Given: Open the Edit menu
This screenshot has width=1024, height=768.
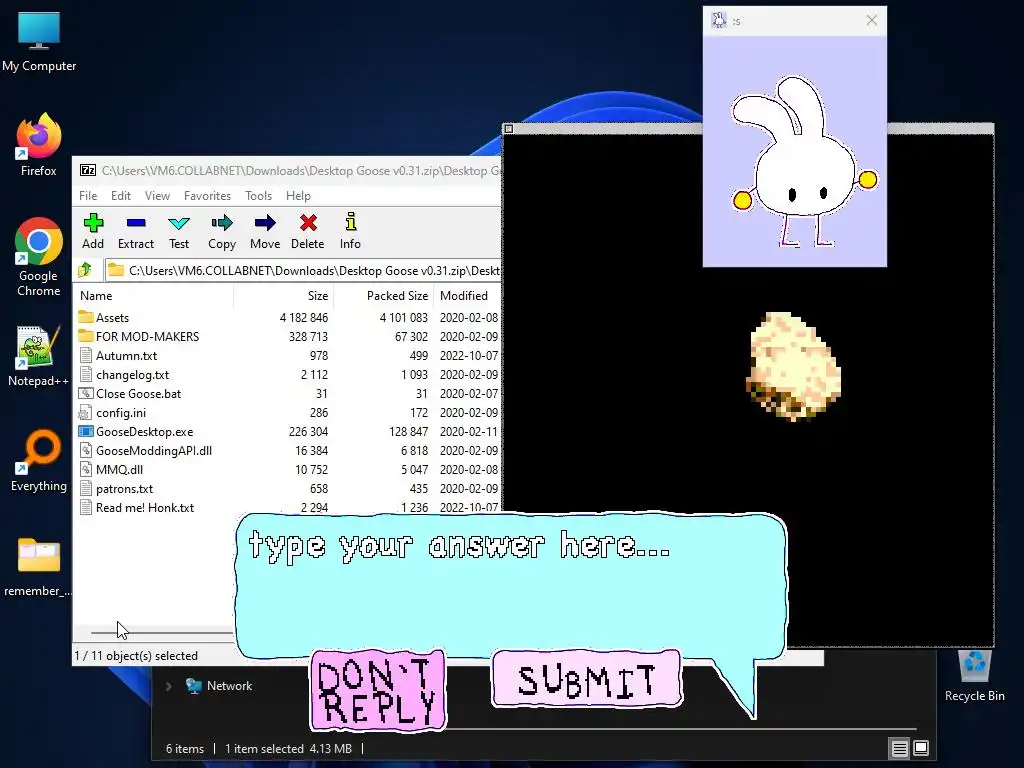Looking at the screenshot, I should (x=121, y=195).
